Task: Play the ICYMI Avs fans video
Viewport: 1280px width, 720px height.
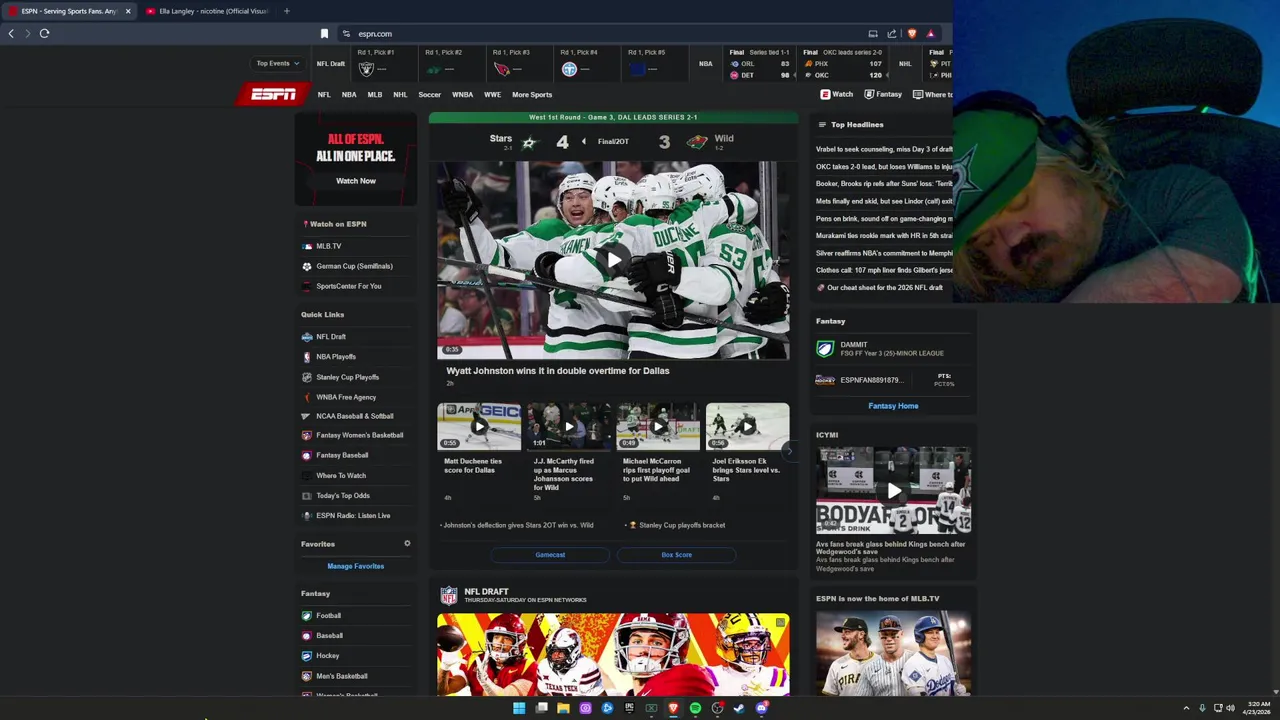Action: click(893, 490)
